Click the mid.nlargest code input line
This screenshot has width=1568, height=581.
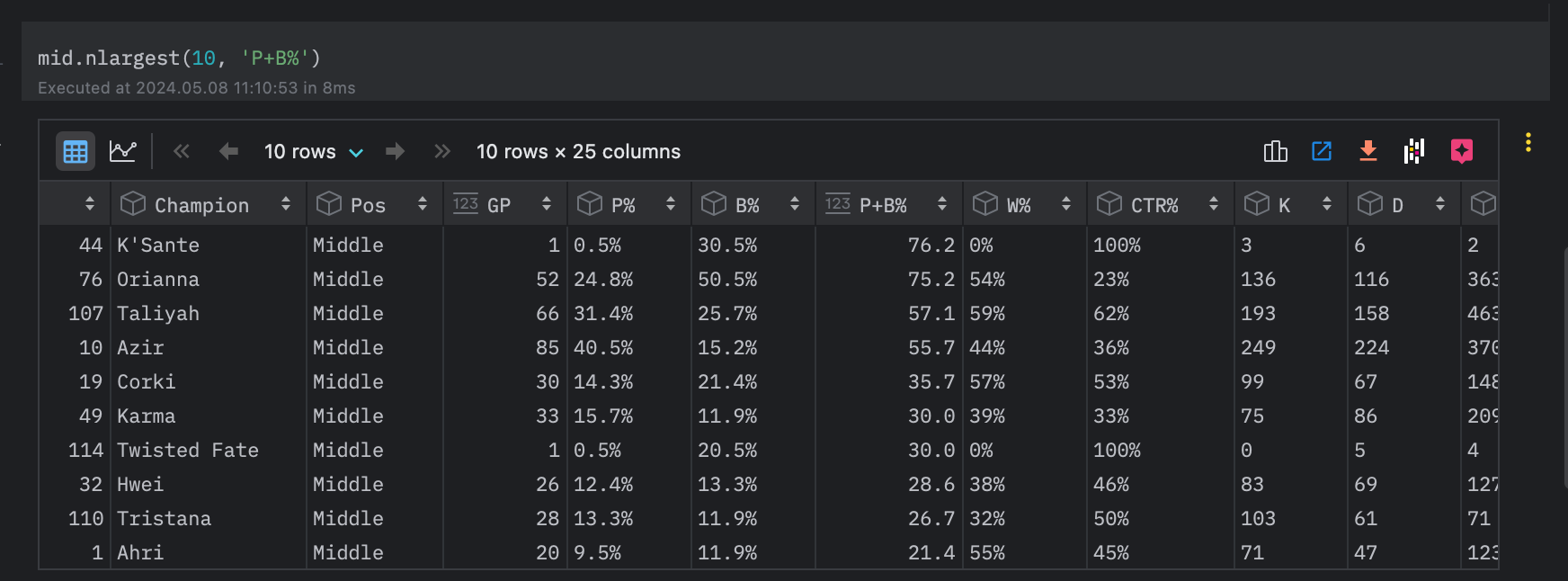point(179,58)
